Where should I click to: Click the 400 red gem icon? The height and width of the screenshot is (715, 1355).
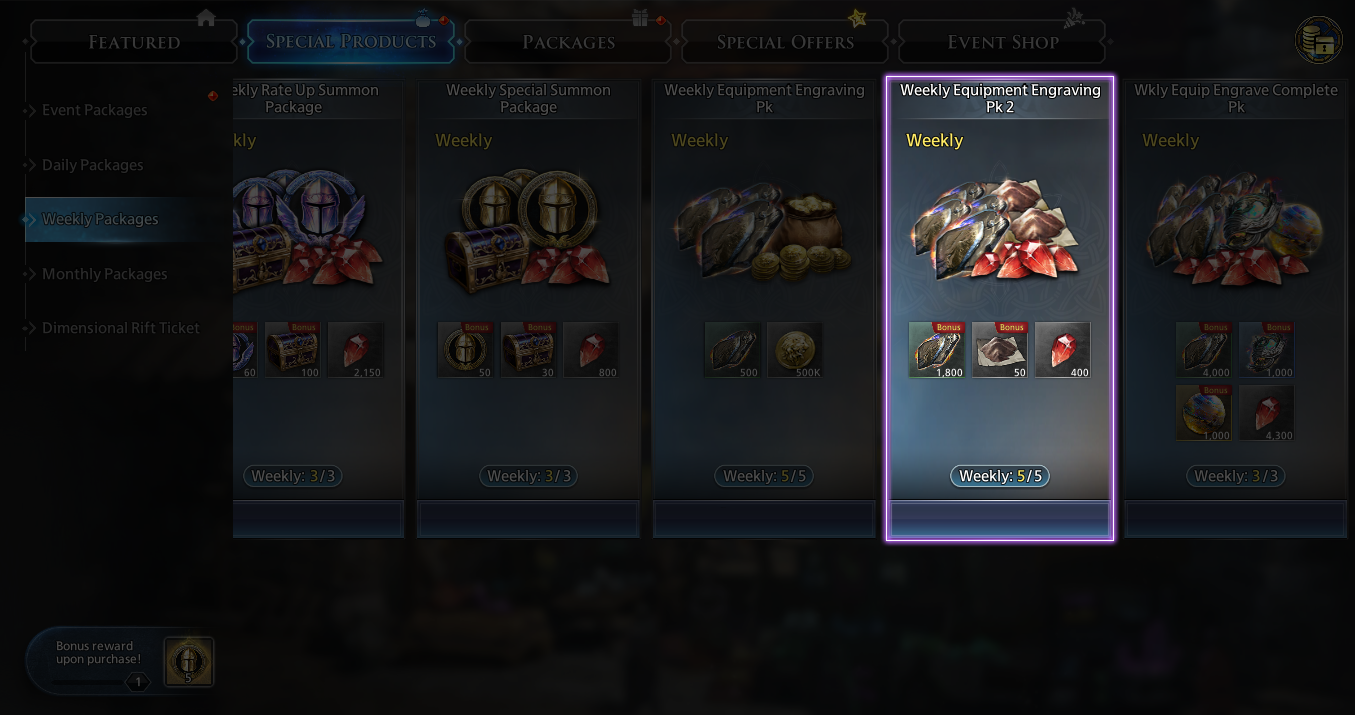[1063, 350]
